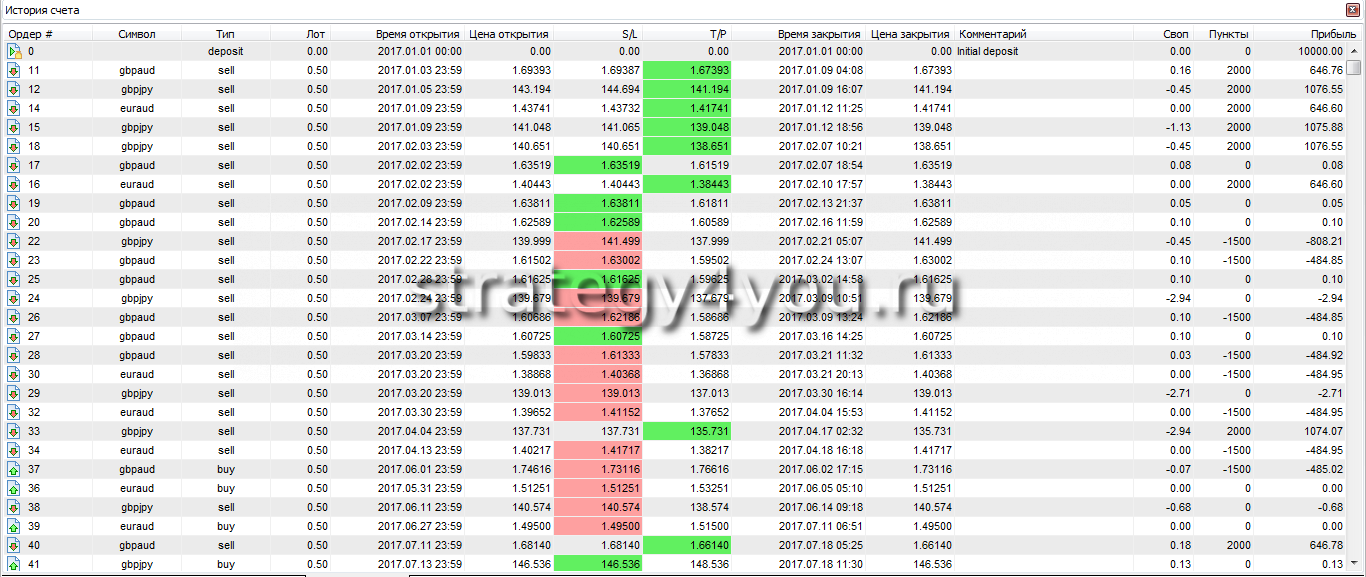Click the red S/L cell showing 141.499
The image size is (1366, 577).
point(598,241)
